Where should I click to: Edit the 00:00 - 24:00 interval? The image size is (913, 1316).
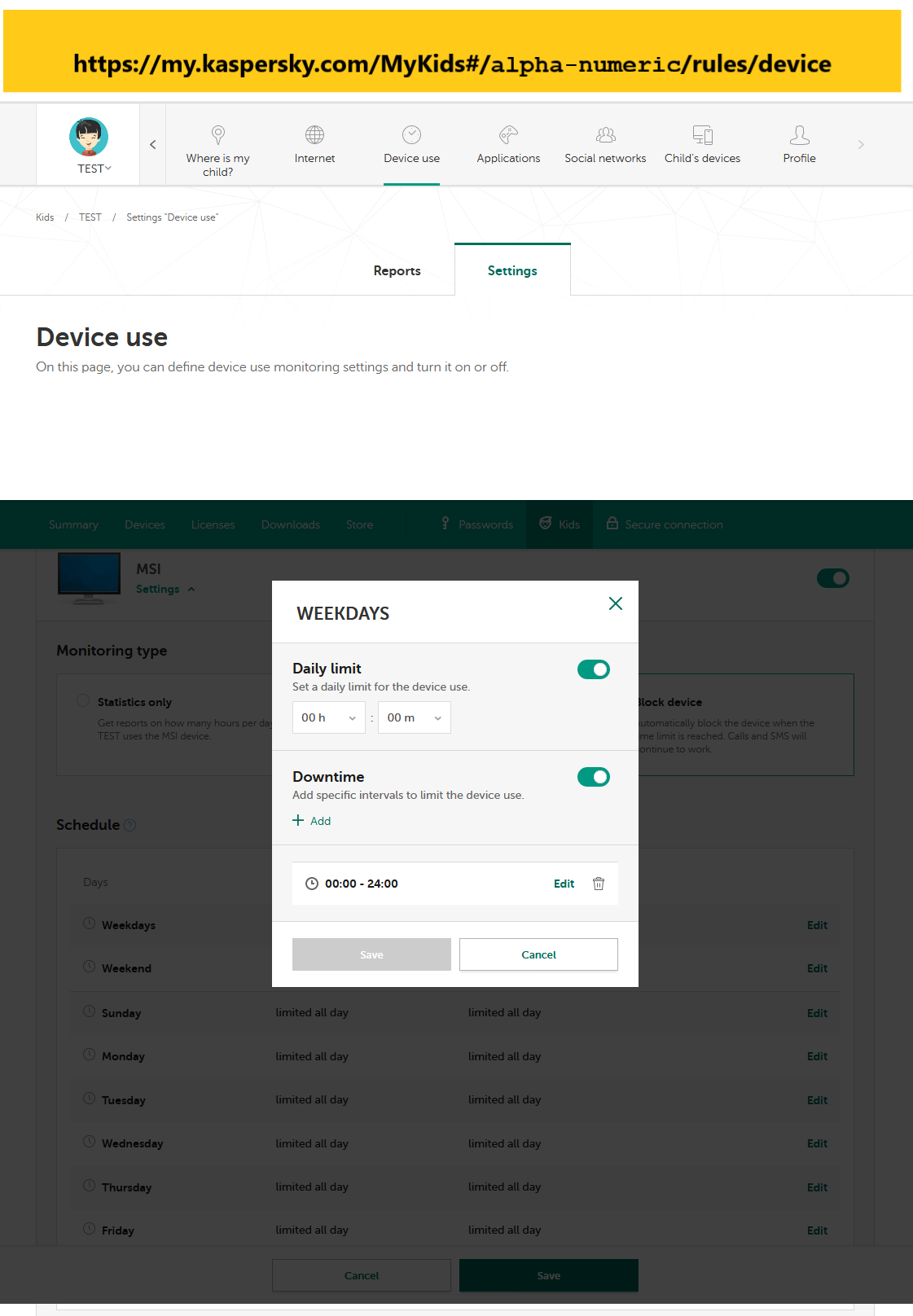[x=564, y=884]
